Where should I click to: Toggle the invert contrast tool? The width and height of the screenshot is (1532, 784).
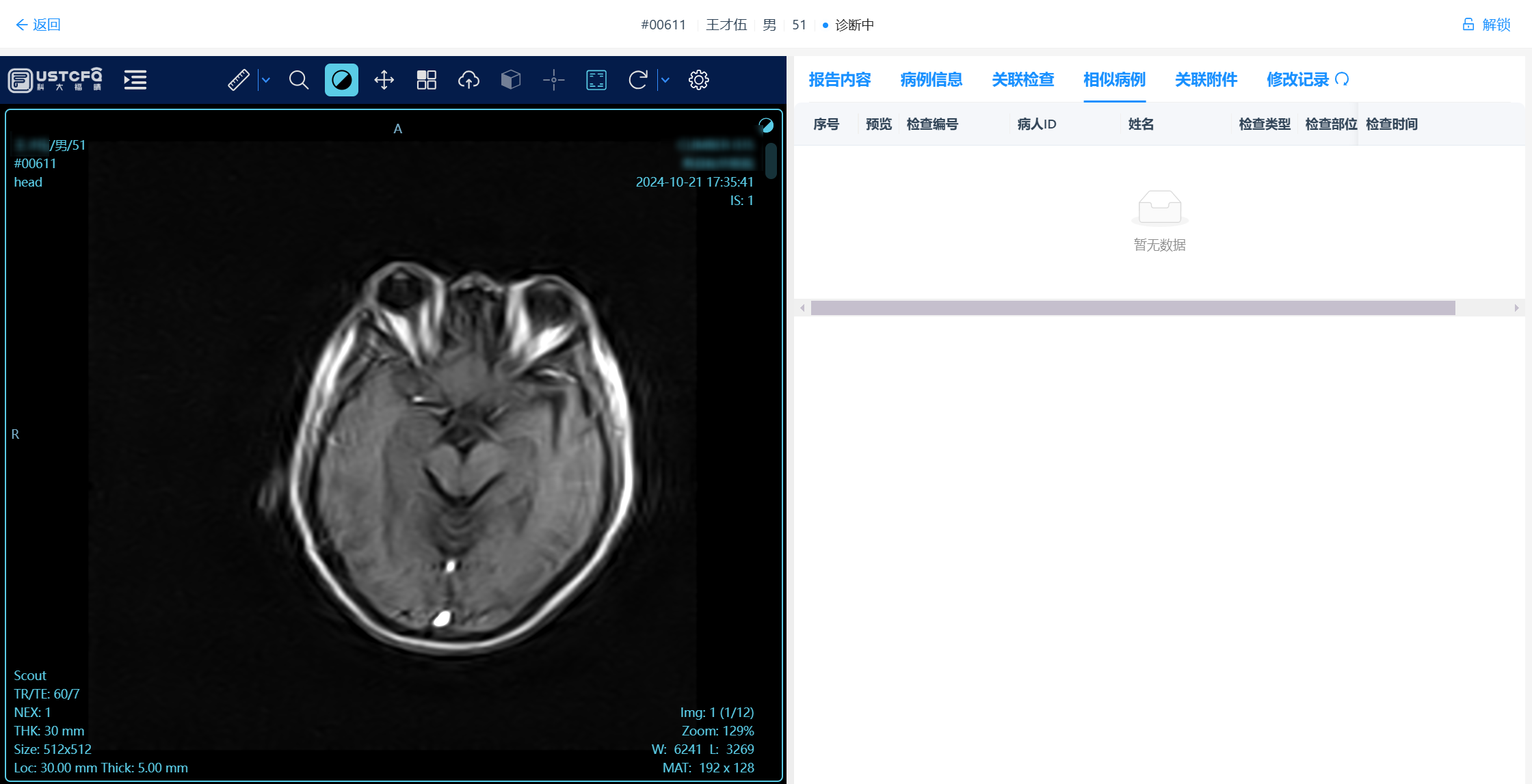(x=341, y=80)
